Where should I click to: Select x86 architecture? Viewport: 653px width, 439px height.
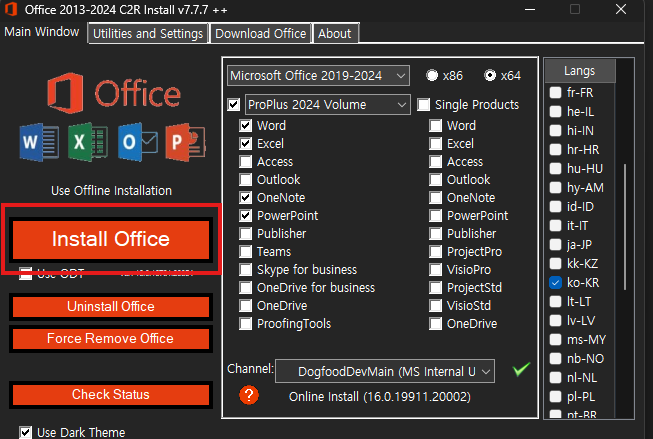pos(432,75)
